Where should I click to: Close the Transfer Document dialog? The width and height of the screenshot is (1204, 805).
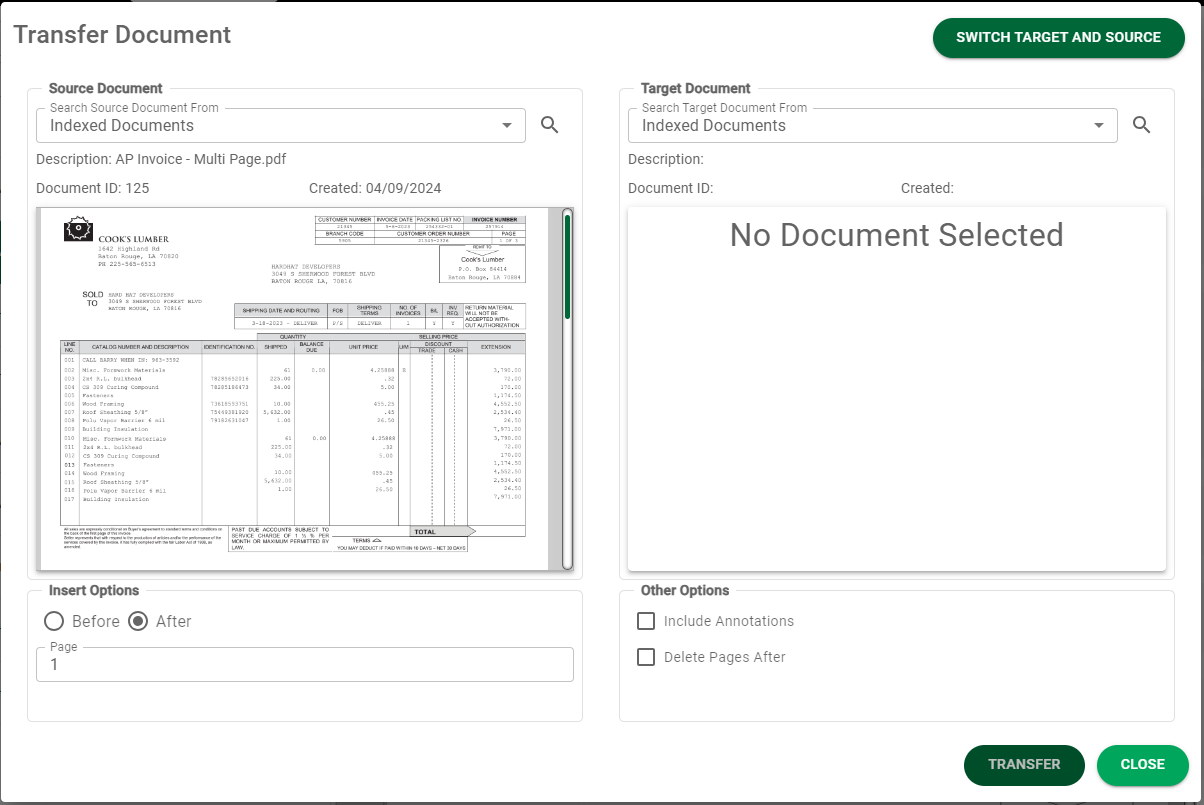click(x=1142, y=764)
